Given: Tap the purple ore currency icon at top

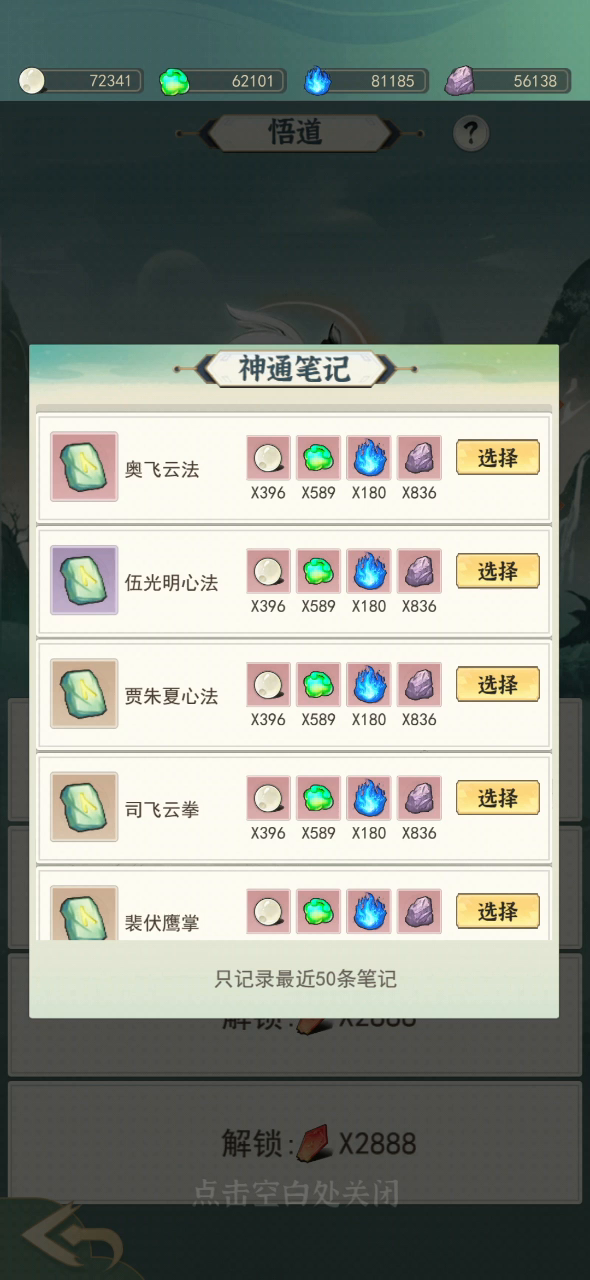Looking at the screenshot, I should 459,81.
